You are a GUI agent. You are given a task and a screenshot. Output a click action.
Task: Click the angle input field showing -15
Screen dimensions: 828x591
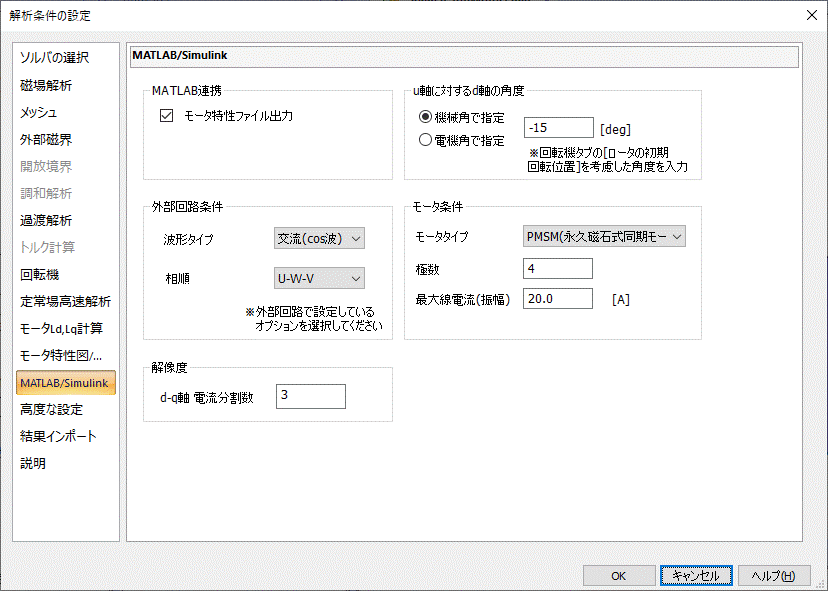coord(558,128)
